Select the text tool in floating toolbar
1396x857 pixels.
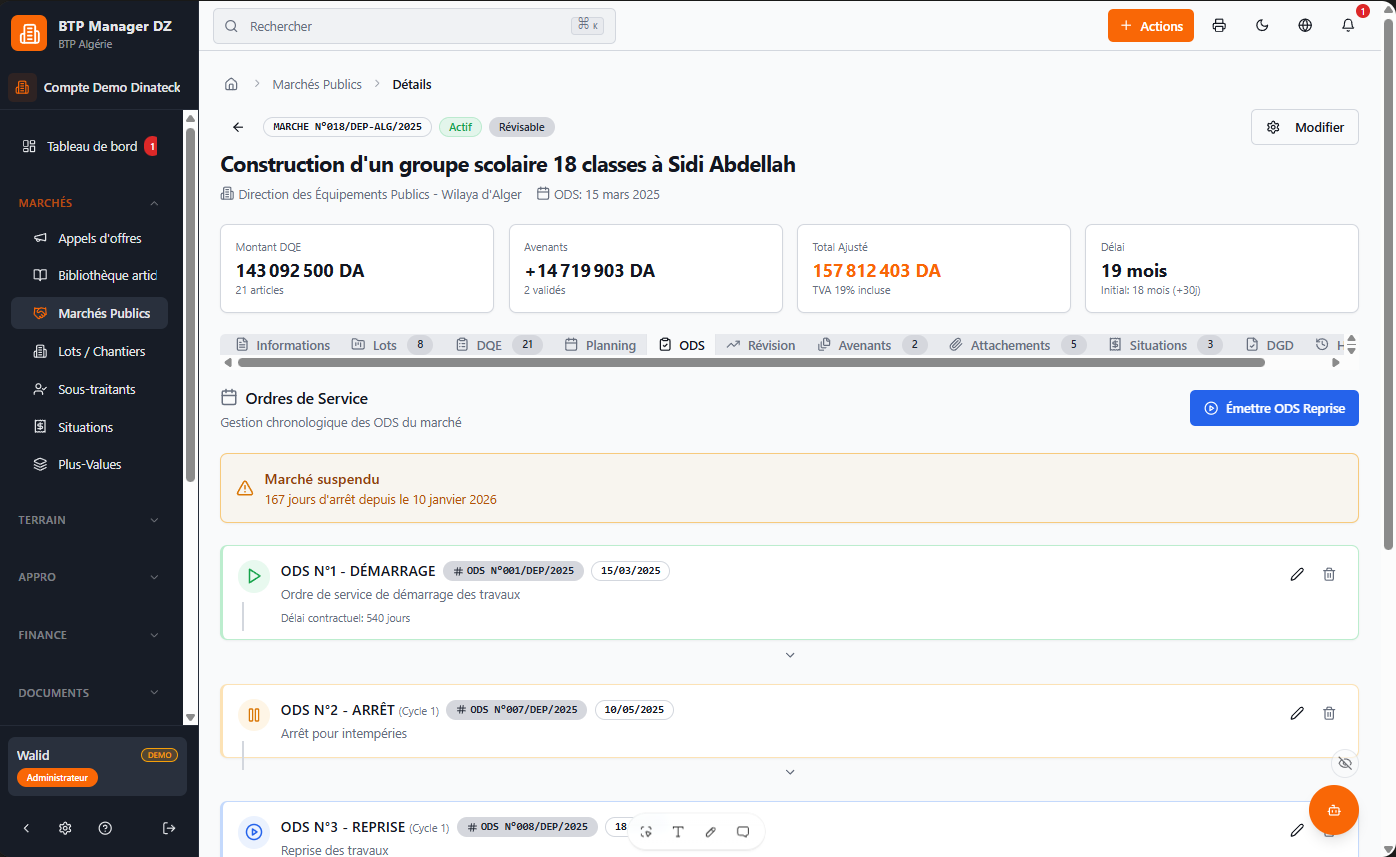tap(678, 832)
